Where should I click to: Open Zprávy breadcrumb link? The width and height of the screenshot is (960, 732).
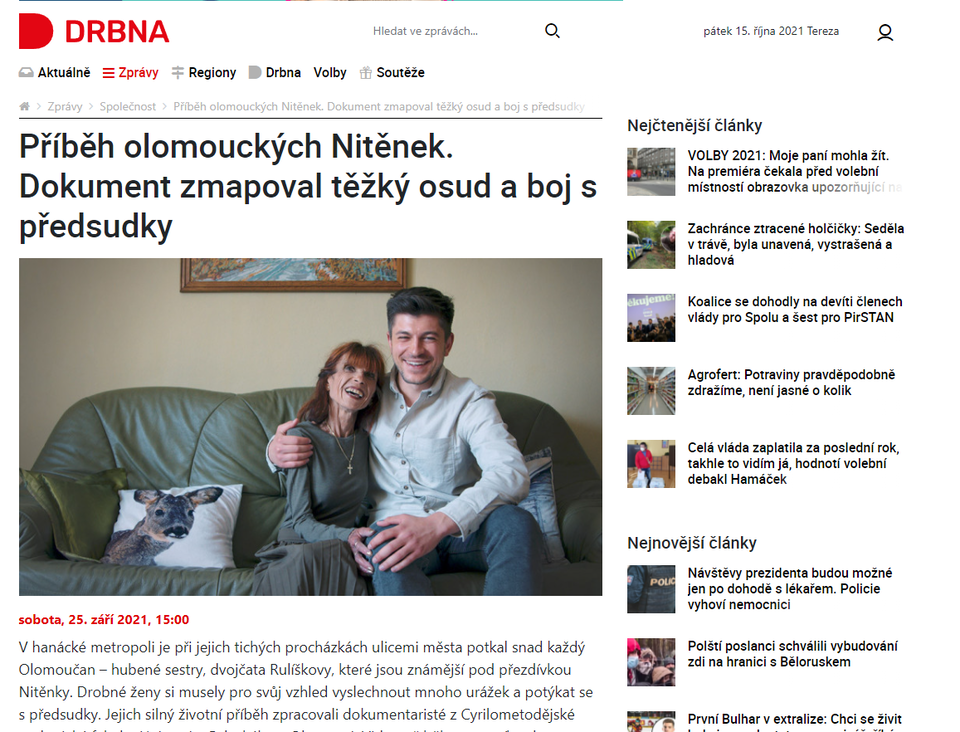(65, 106)
